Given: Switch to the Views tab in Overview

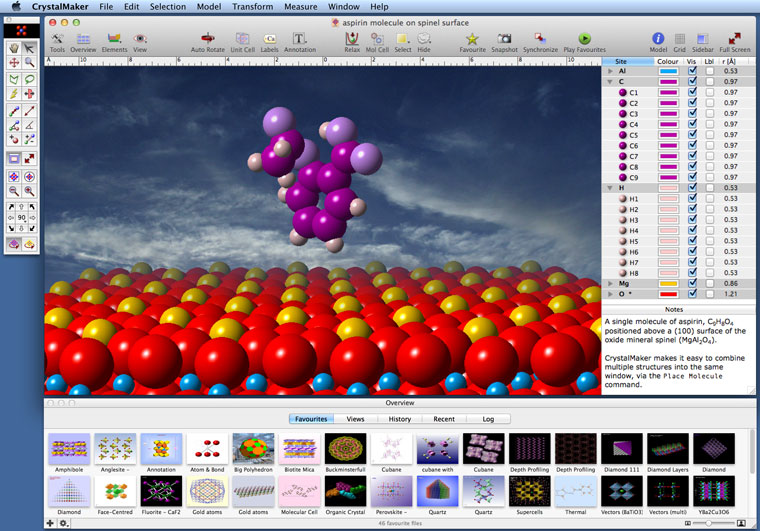Looking at the screenshot, I should pyautogui.click(x=355, y=419).
